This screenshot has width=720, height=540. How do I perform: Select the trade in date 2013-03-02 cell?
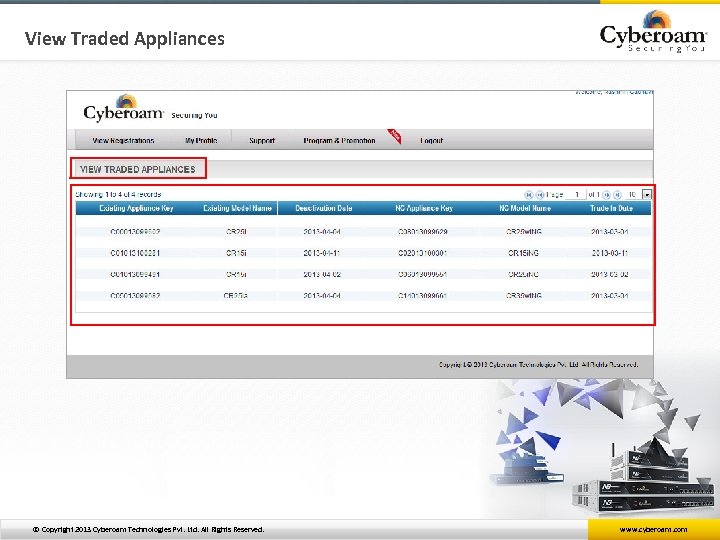[x=610, y=274]
